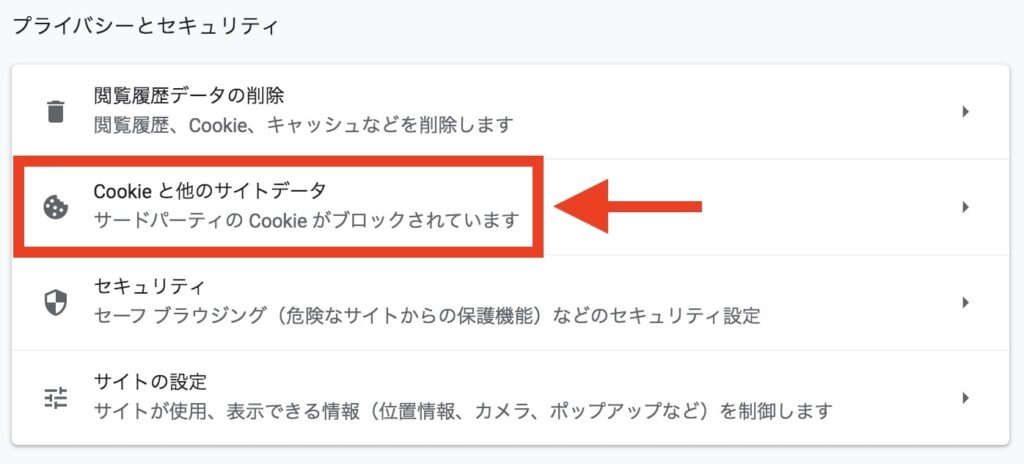Click the cookie icon

tap(56, 207)
